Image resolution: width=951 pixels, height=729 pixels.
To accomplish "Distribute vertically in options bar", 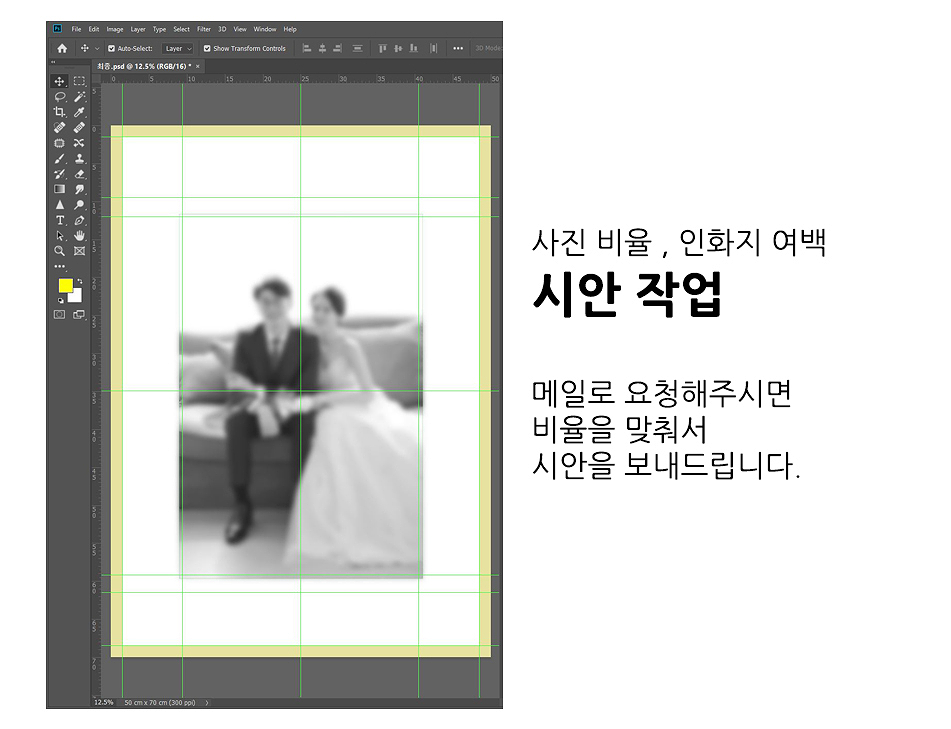I will coord(358,49).
